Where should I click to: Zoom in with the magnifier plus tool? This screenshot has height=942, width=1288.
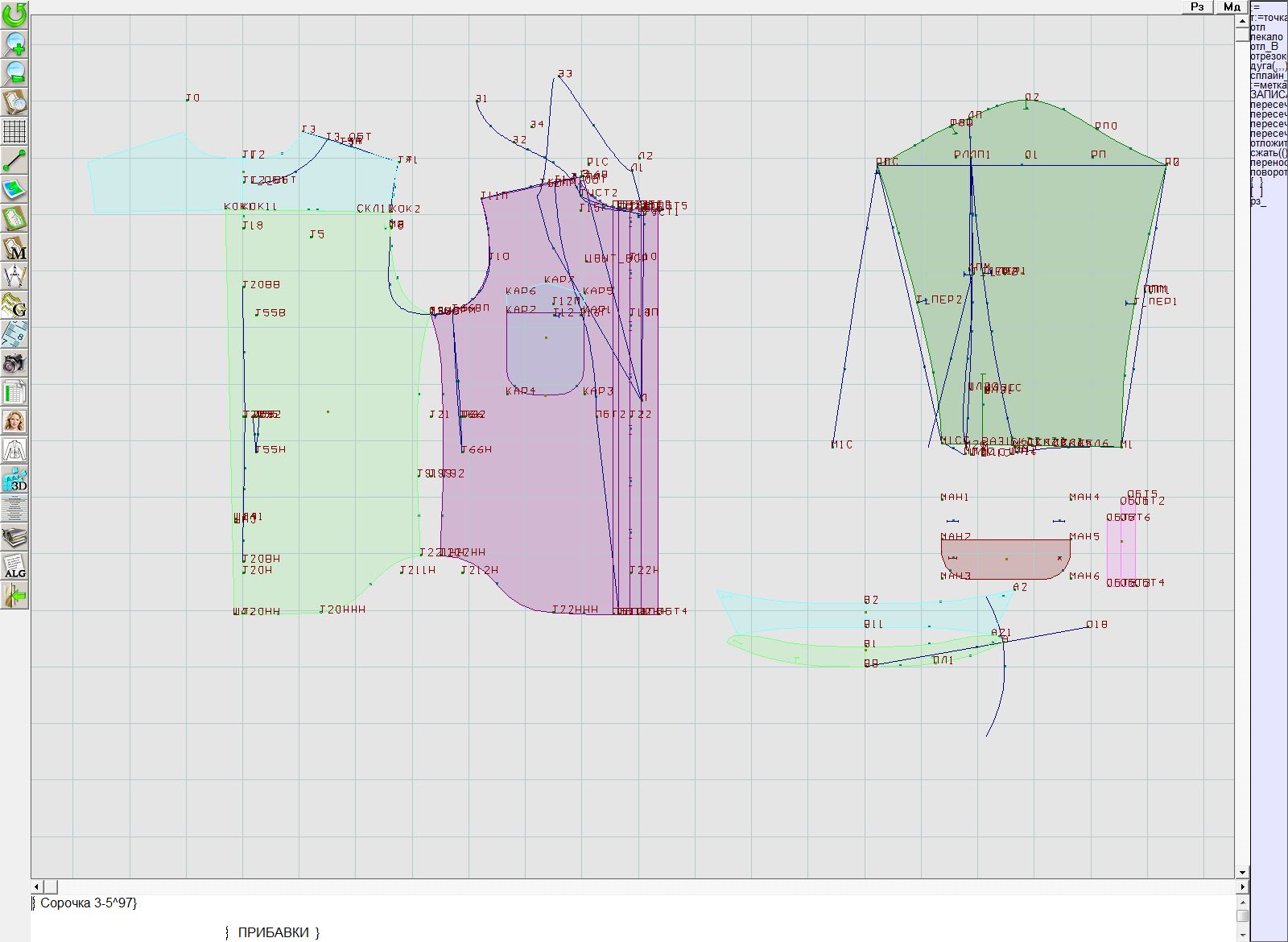tap(14, 43)
